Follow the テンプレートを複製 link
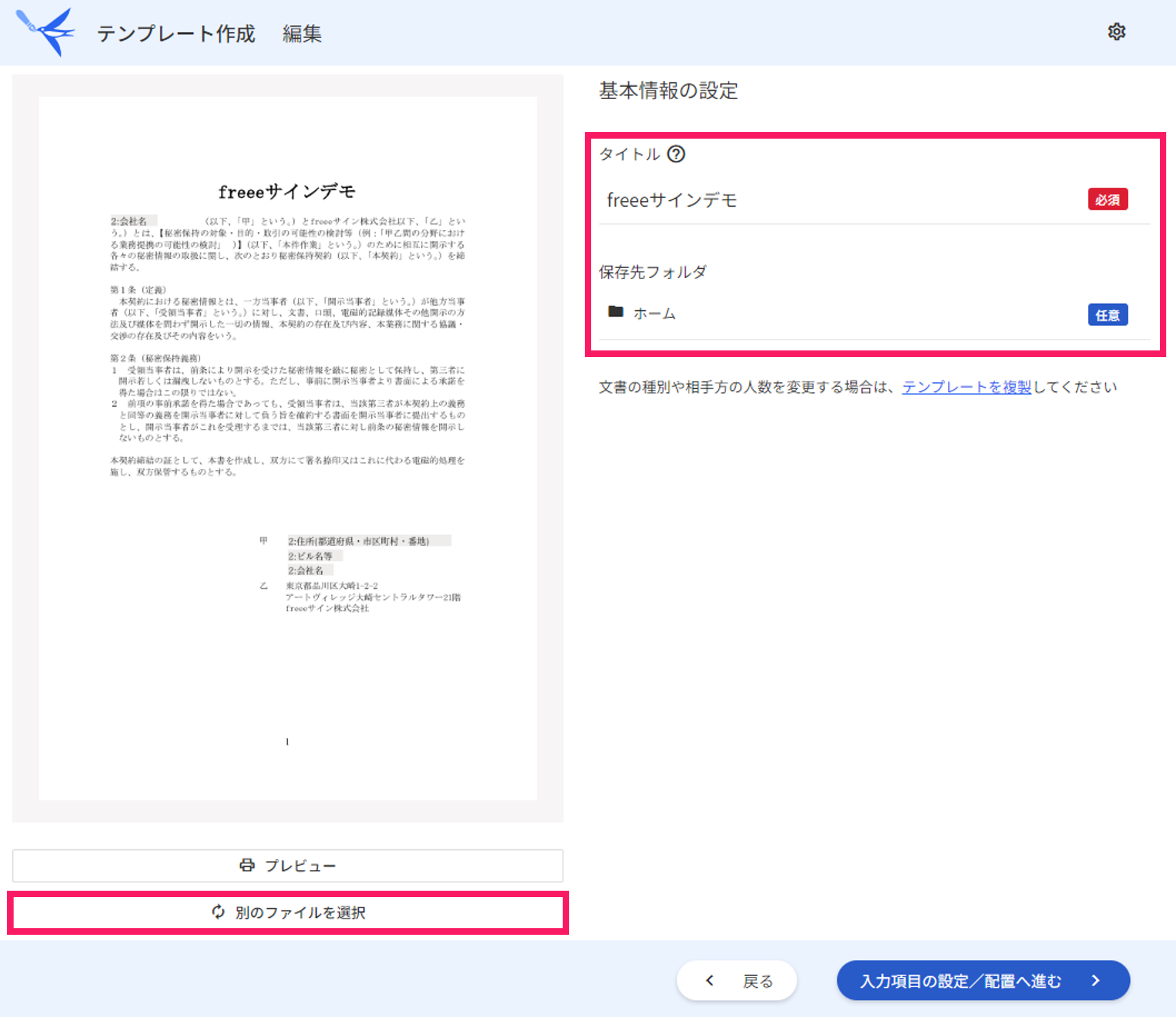 coord(966,387)
